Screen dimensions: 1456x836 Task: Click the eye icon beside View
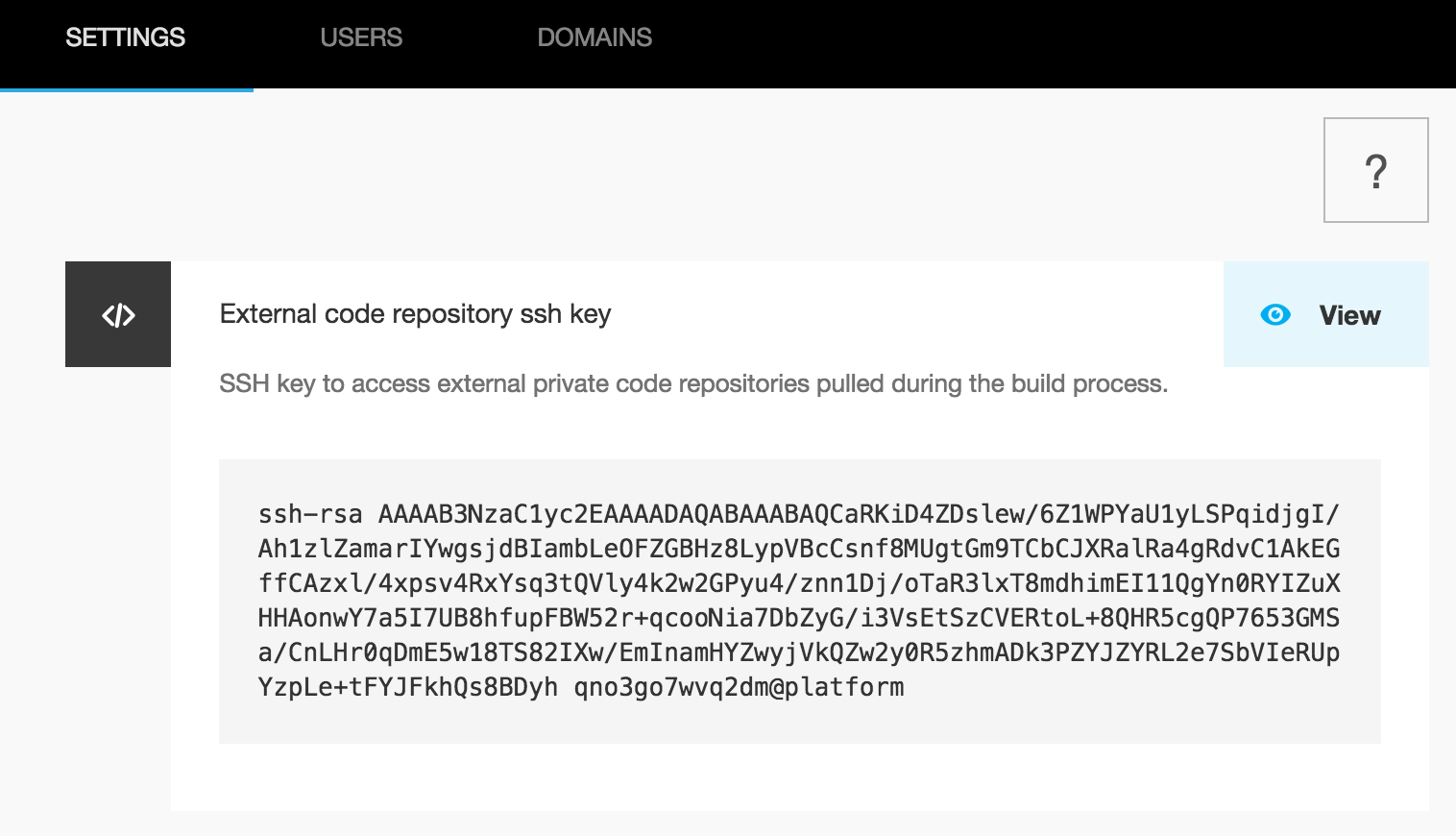coord(1275,315)
